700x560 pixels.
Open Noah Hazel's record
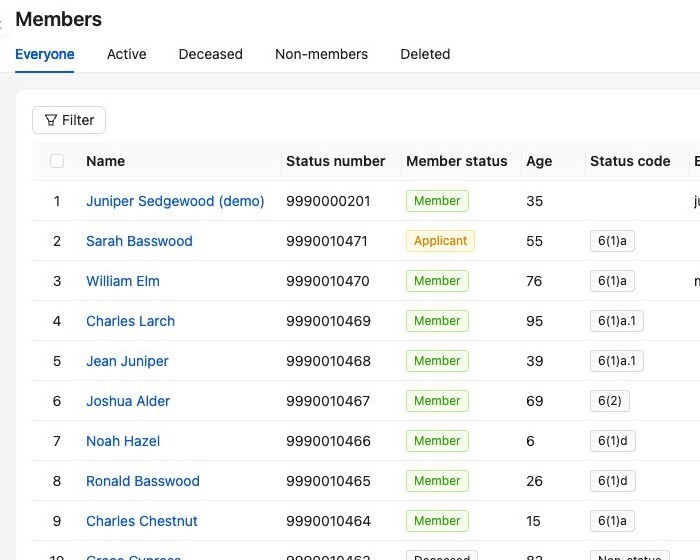pyautogui.click(x=123, y=441)
